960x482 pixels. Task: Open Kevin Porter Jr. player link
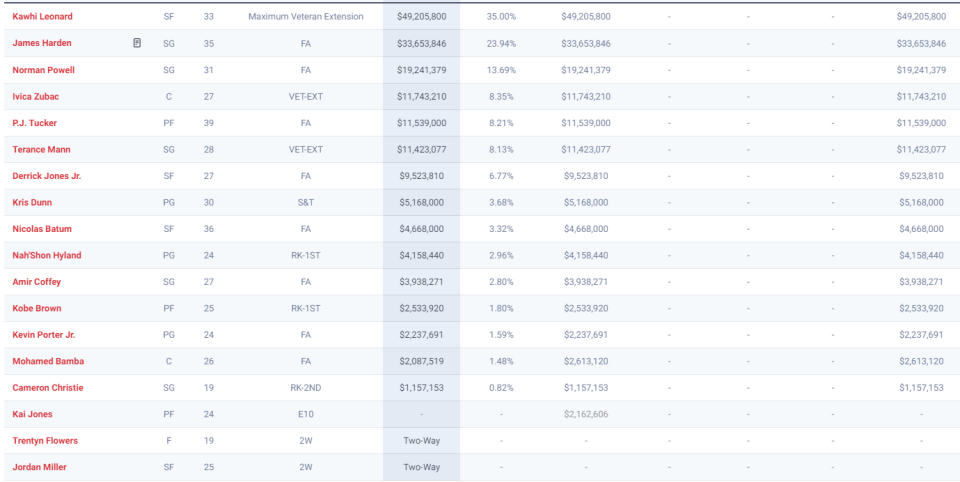[x=44, y=335]
